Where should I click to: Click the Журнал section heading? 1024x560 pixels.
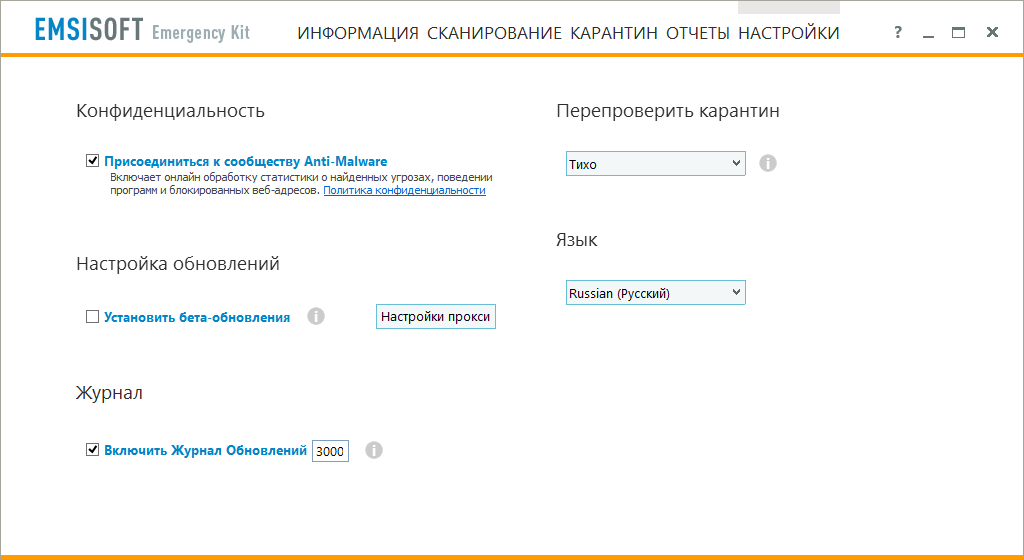pyautogui.click(x=109, y=393)
